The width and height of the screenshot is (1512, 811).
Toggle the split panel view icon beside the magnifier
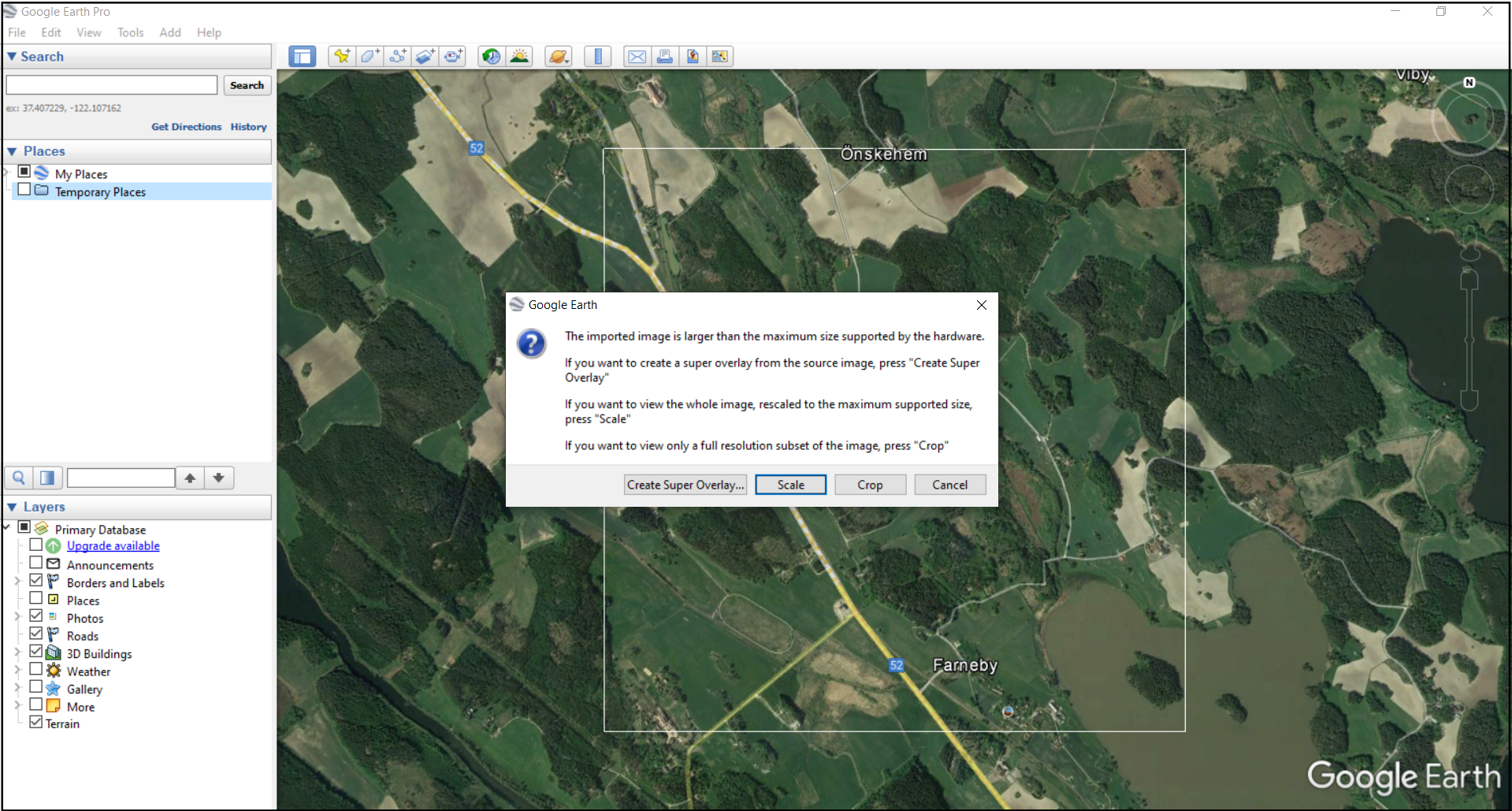[x=47, y=478]
